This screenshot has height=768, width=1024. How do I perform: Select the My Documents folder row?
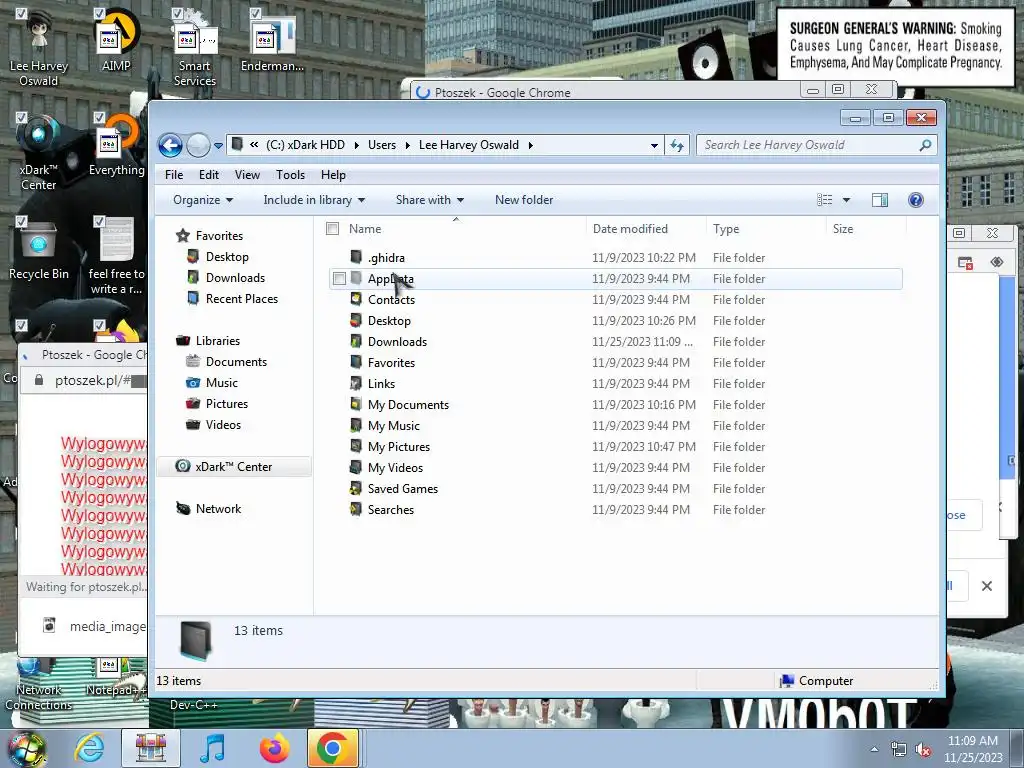click(x=616, y=405)
